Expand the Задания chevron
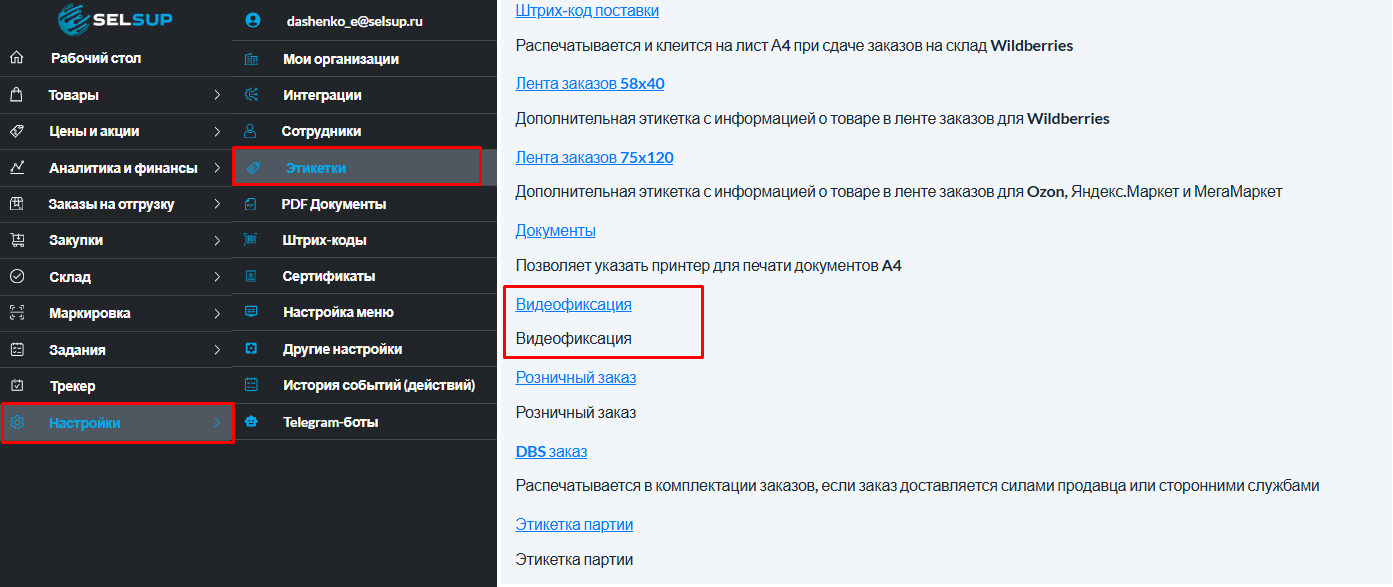The height and width of the screenshot is (587, 1393). 217,350
